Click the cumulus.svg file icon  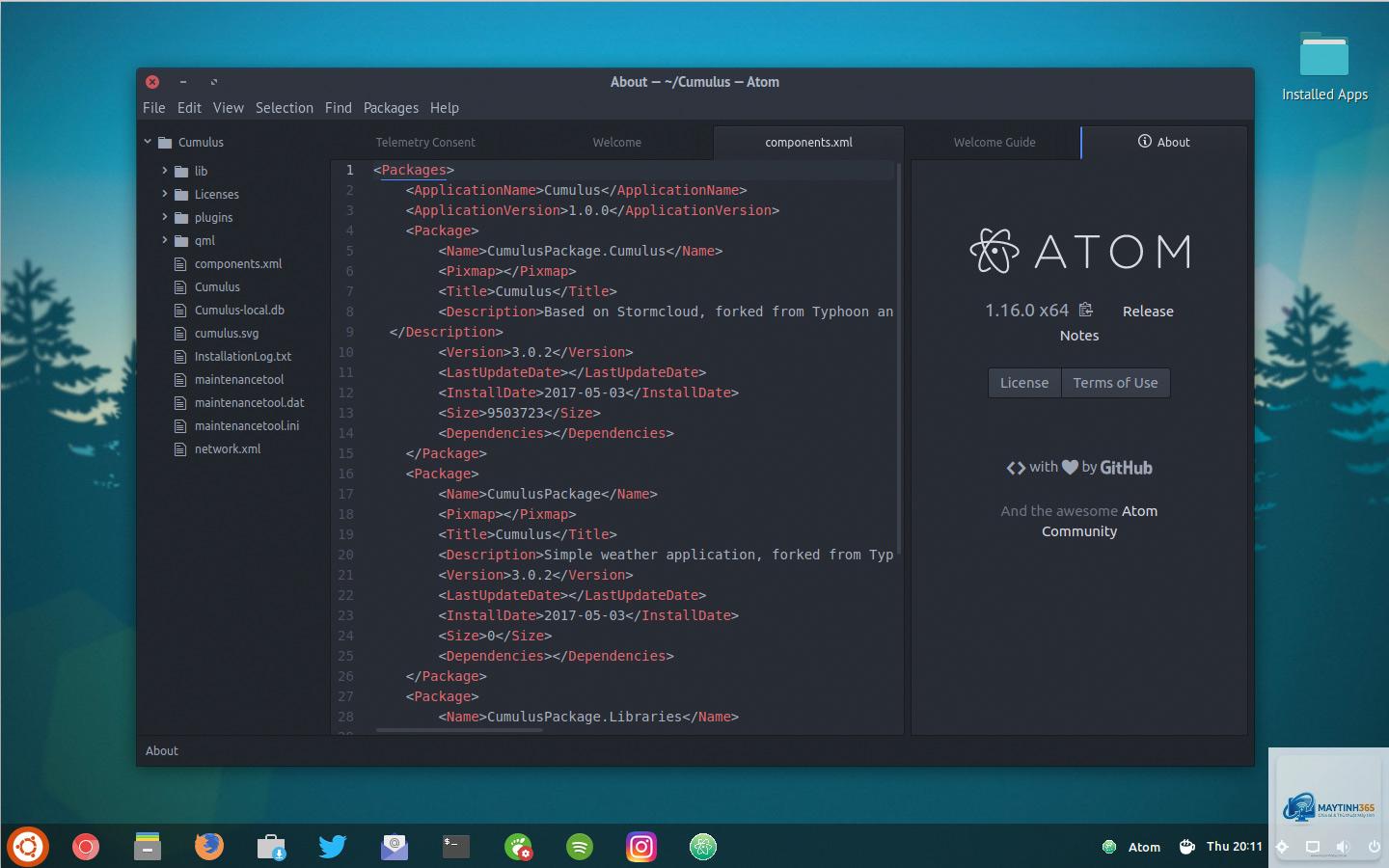(180, 333)
